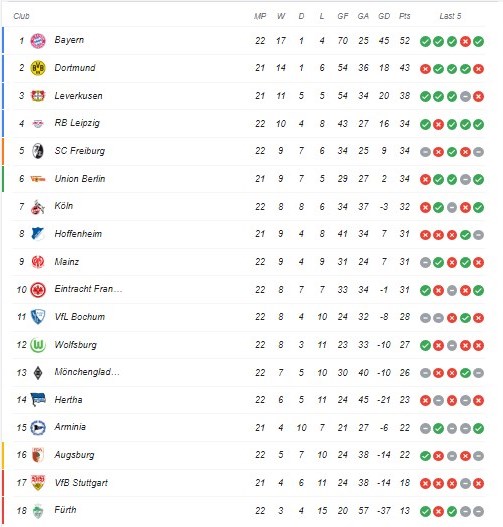Click the Augsburg club crest
This screenshot has height=527, width=503.
pyautogui.click(x=38, y=455)
